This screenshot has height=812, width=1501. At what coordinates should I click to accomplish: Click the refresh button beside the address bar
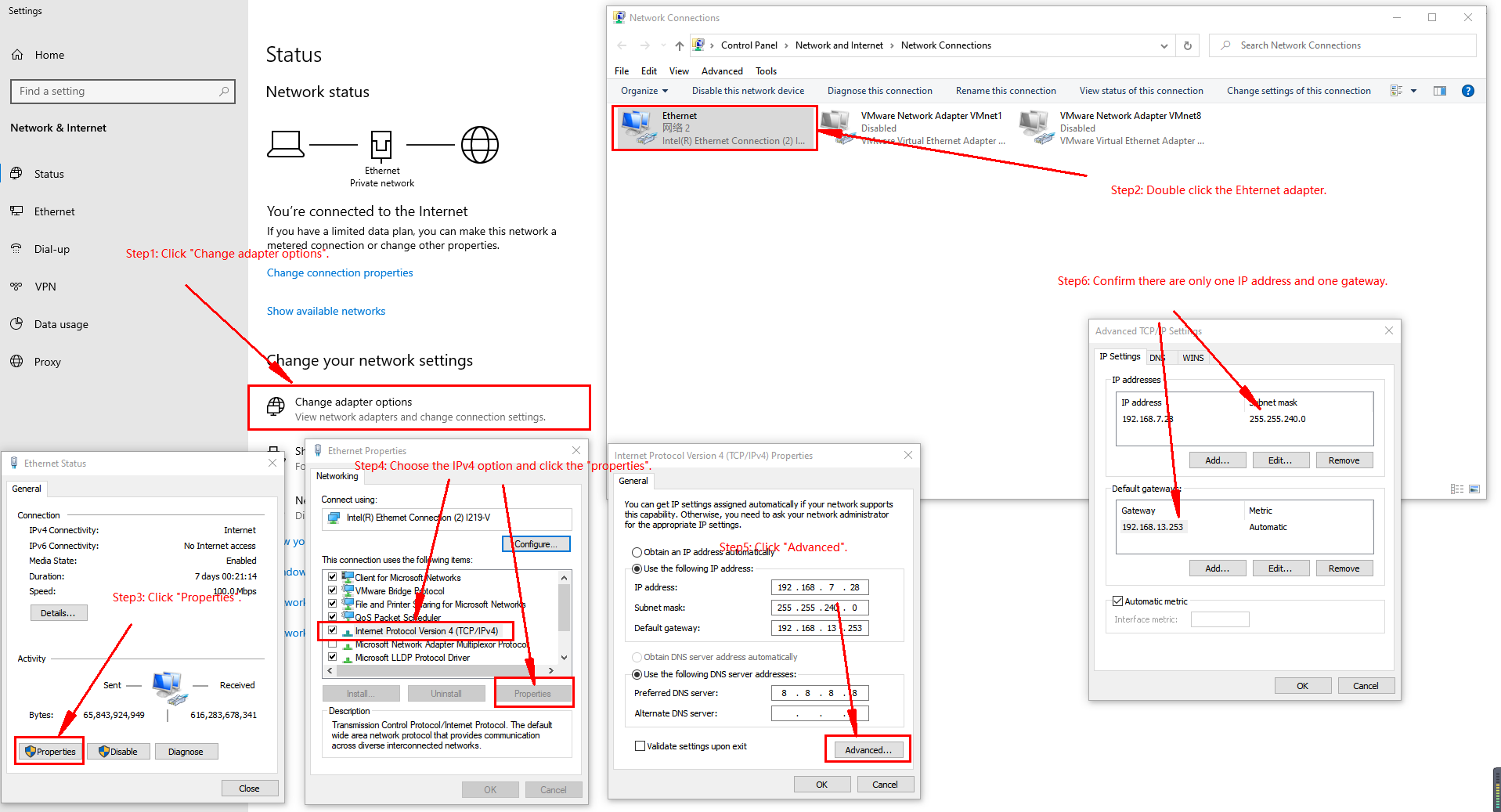point(1188,45)
